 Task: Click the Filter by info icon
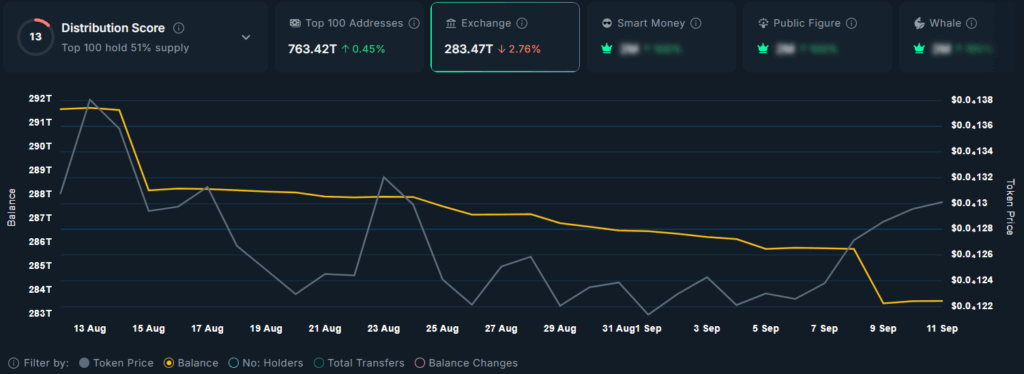[13, 363]
